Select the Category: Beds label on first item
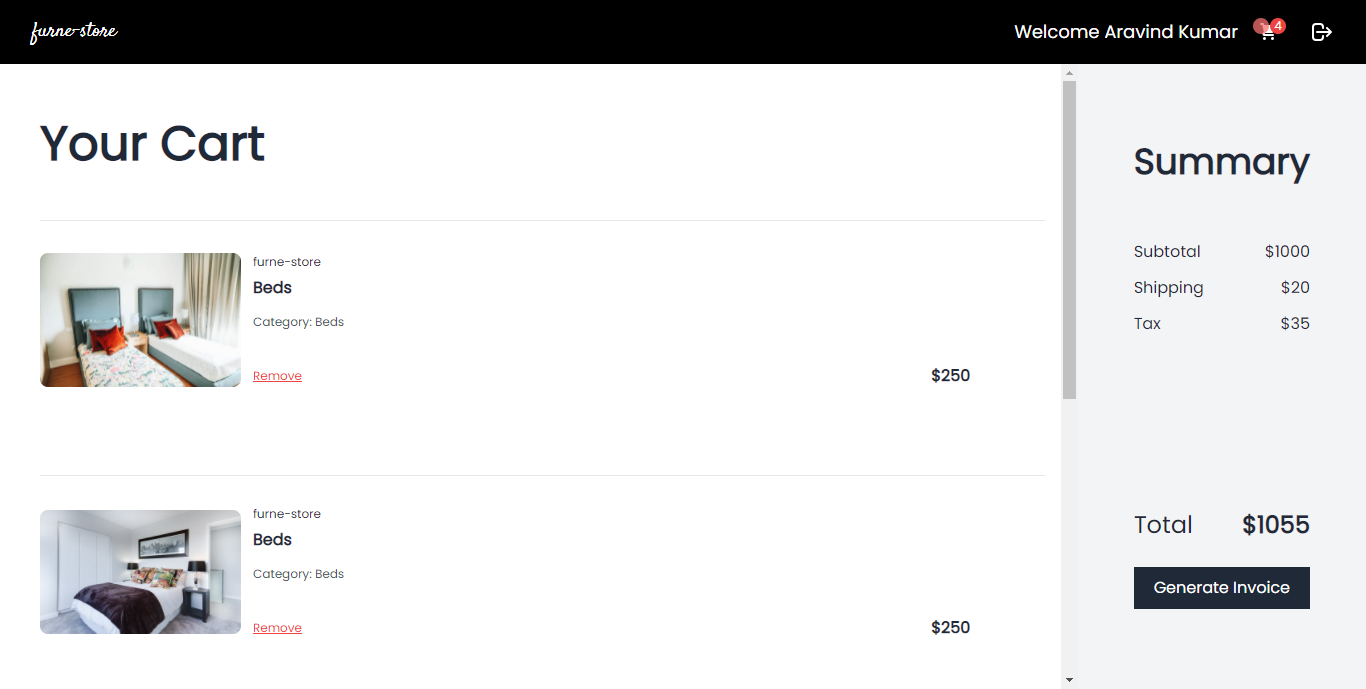The width and height of the screenshot is (1366, 689). click(298, 321)
